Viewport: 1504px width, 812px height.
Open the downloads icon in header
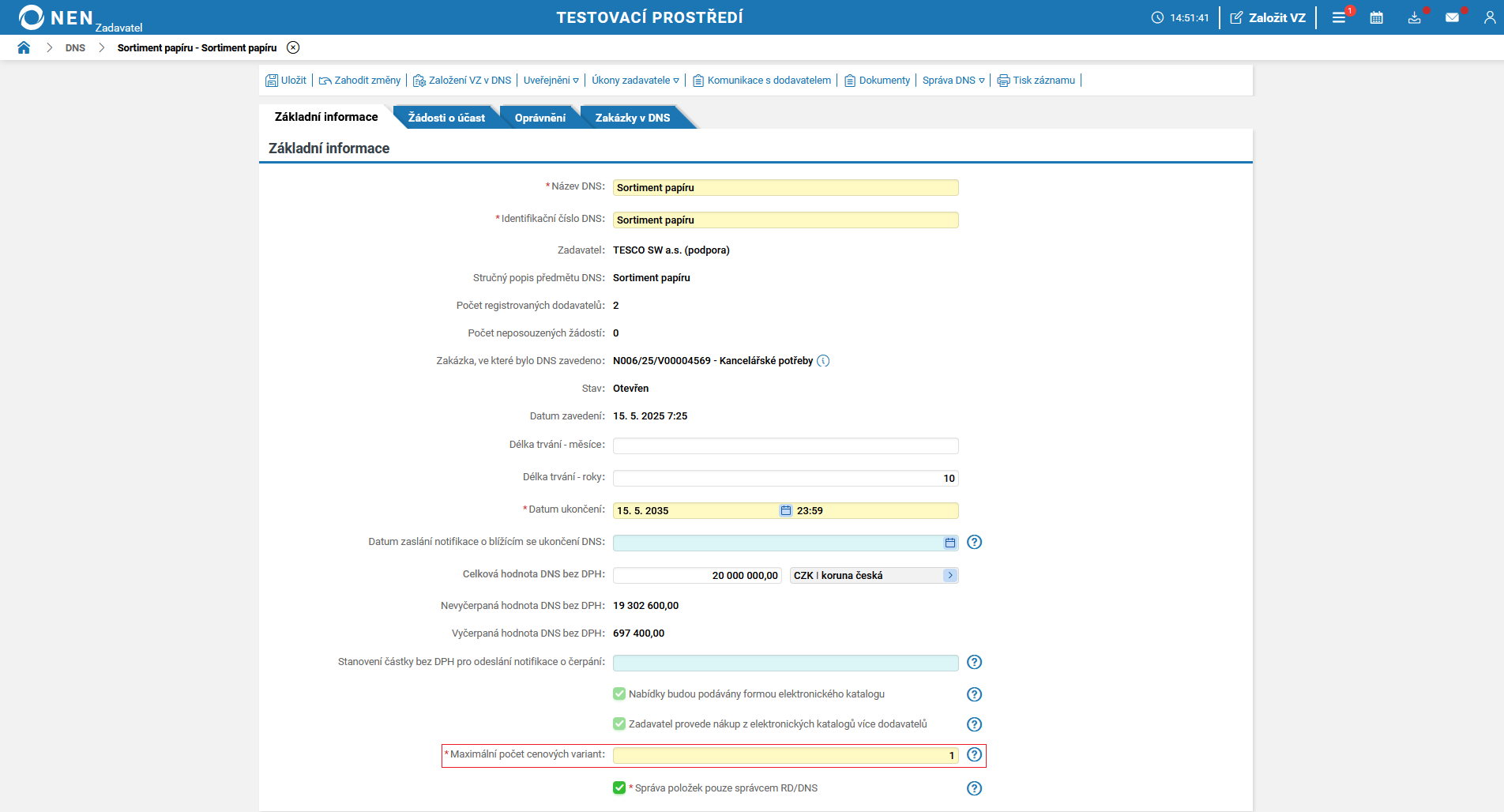click(1415, 17)
